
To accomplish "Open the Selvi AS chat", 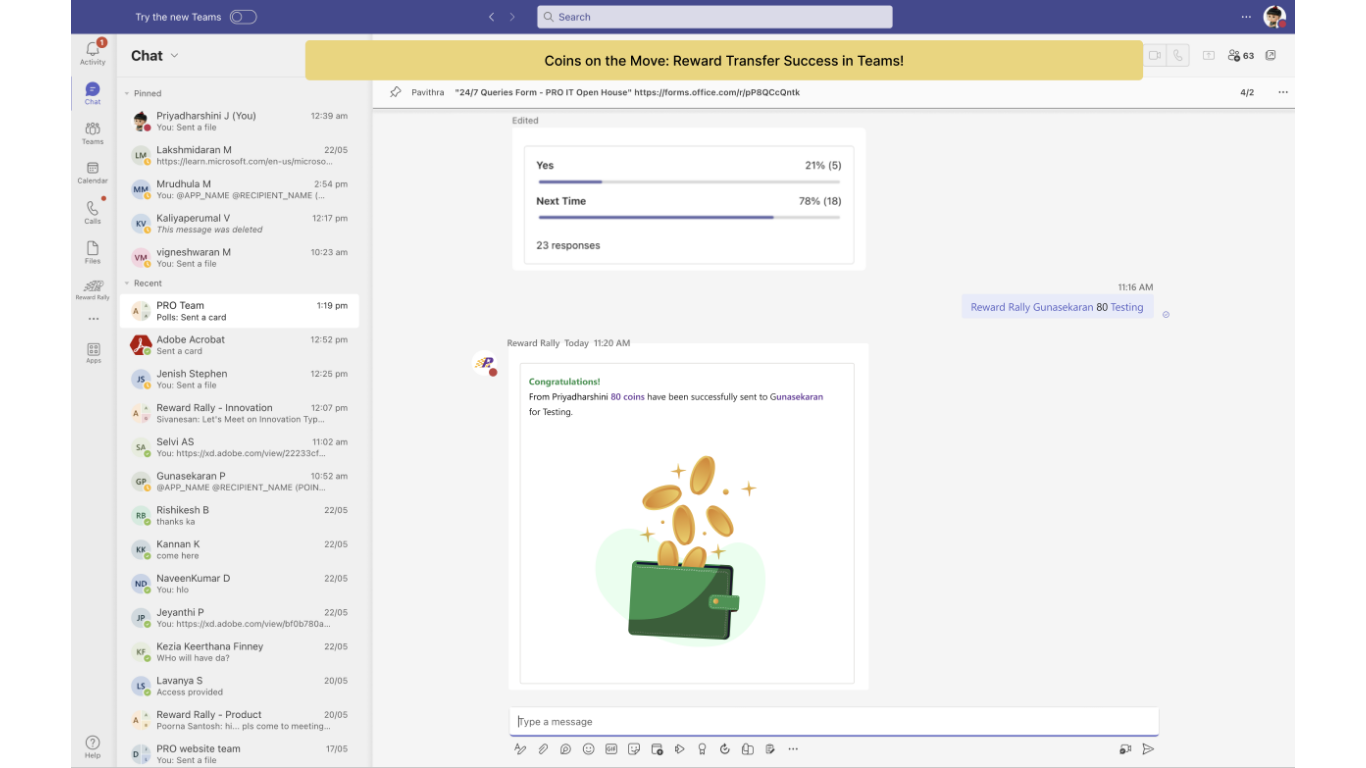I will 239,447.
